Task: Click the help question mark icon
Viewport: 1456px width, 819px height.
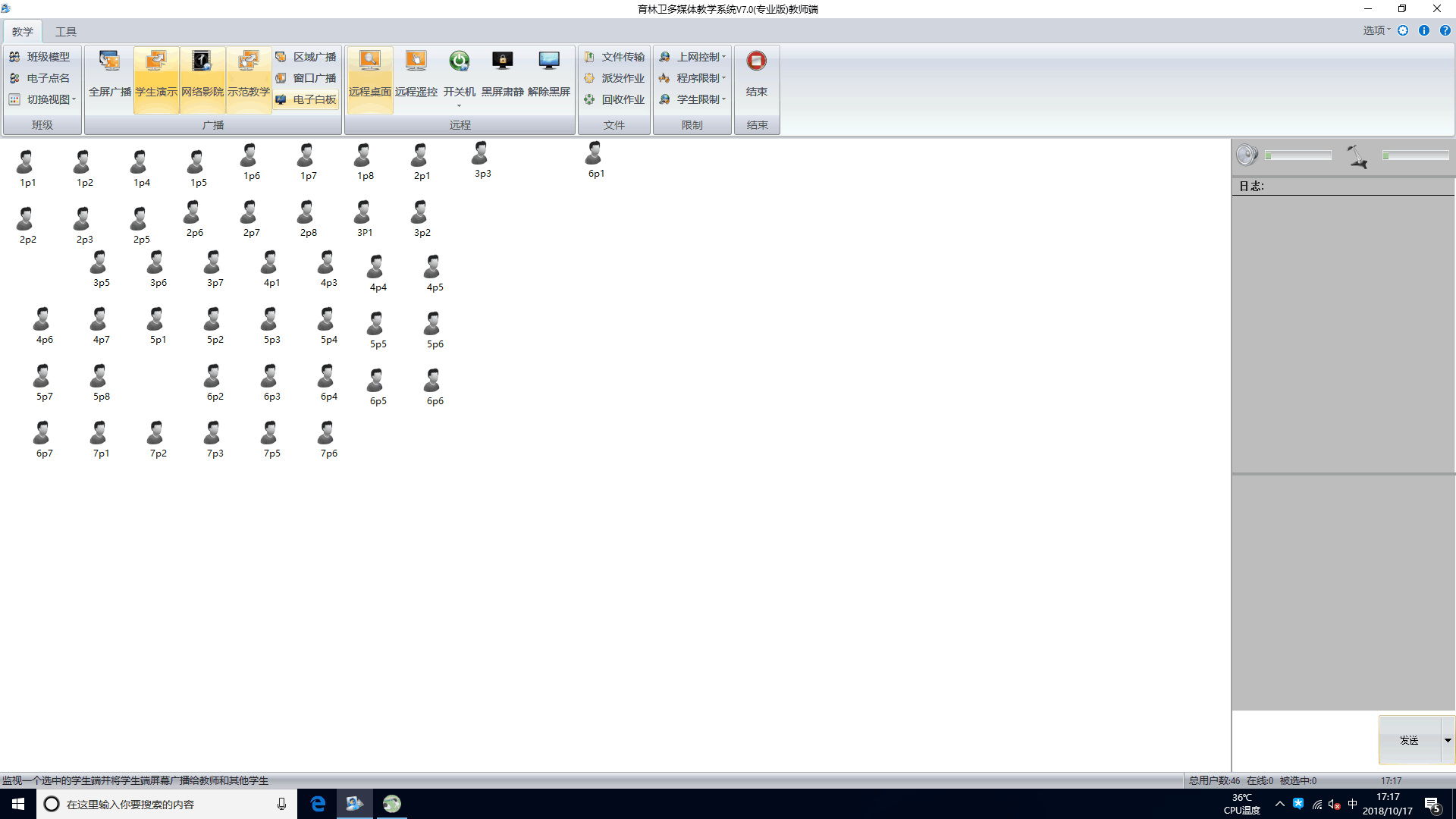Action: click(x=1445, y=30)
